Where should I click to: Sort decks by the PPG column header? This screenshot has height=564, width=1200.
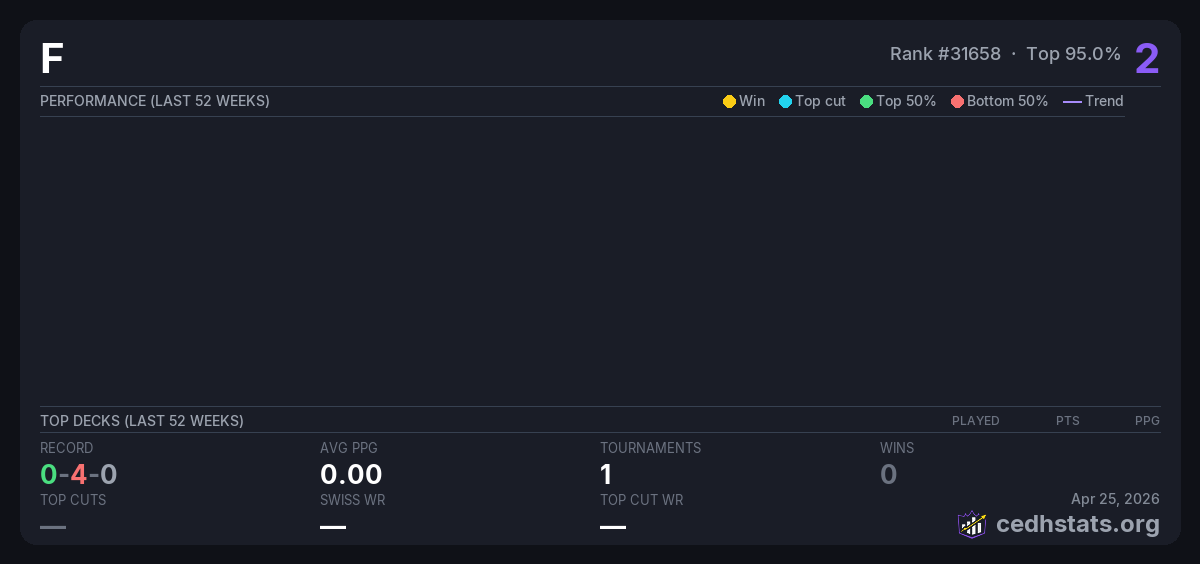[1147, 421]
